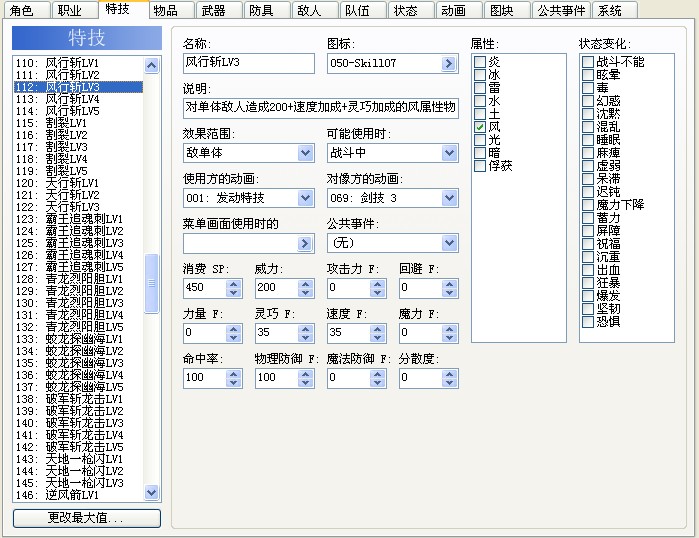Select skill 128: 青龙烈阳胆LV1
This screenshot has width=699, height=538.
[78, 279]
